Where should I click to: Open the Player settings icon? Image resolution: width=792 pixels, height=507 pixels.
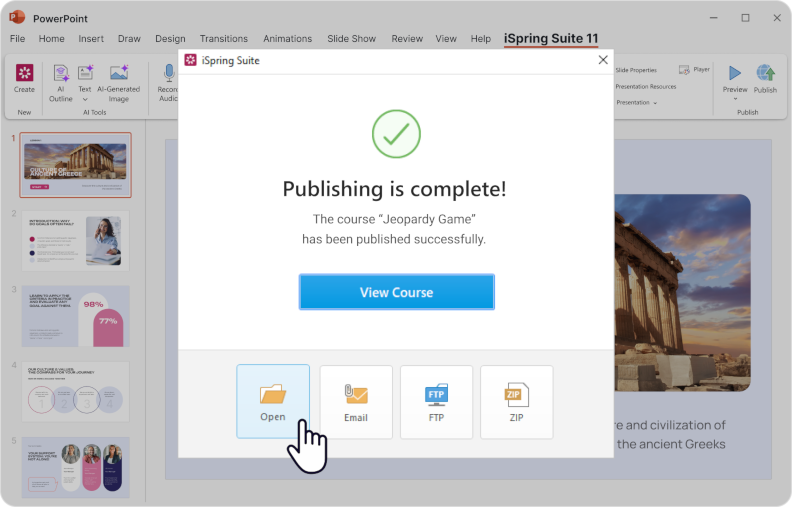click(x=684, y=70)
